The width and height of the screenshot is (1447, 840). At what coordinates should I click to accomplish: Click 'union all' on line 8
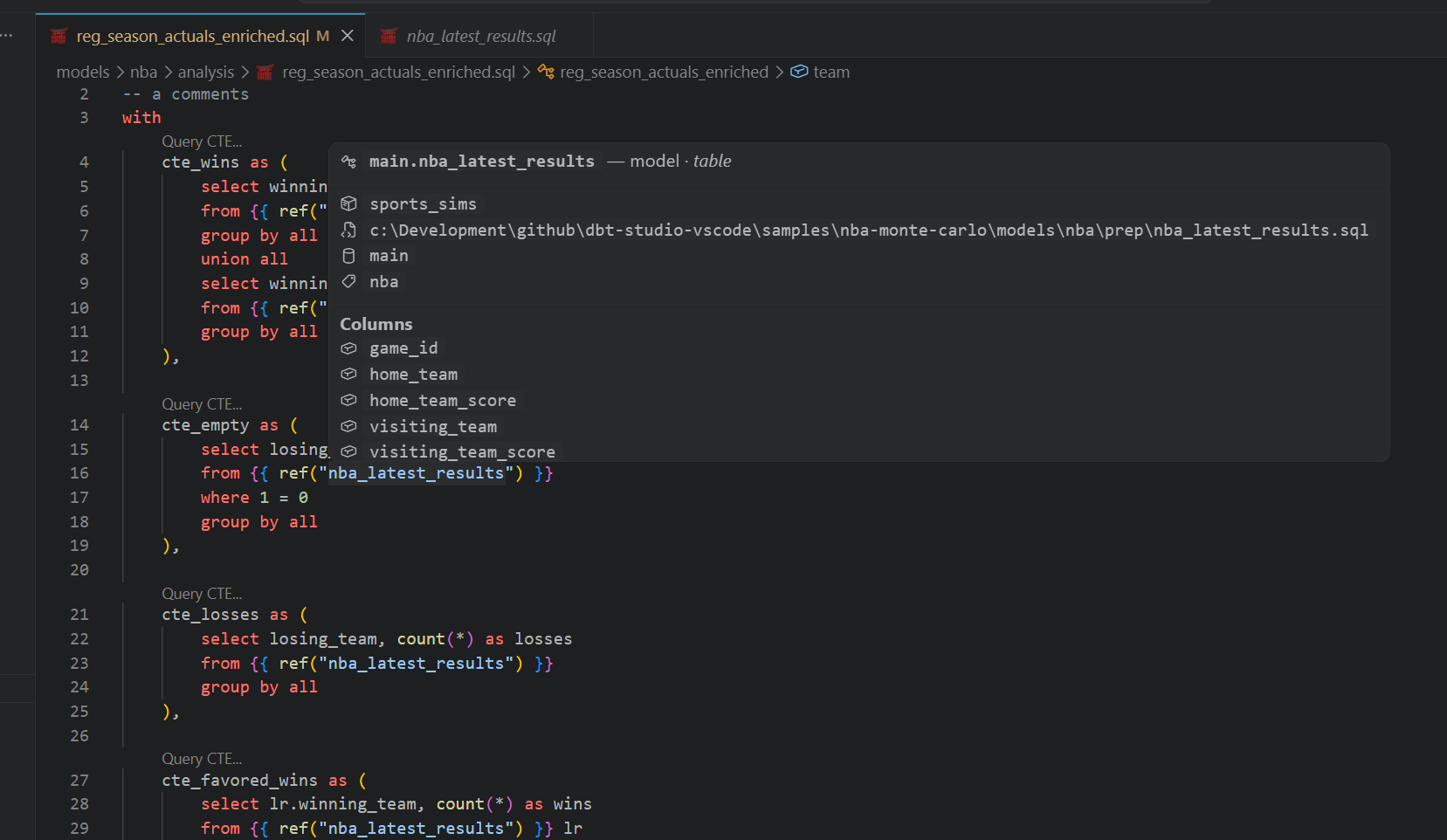245,259
